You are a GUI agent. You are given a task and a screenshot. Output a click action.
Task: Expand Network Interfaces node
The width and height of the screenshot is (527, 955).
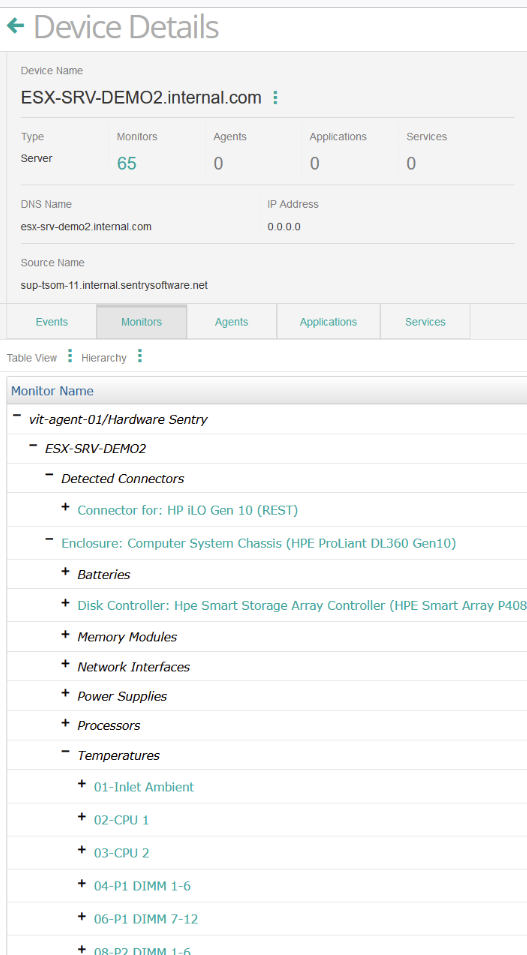(x=65, y=664)
